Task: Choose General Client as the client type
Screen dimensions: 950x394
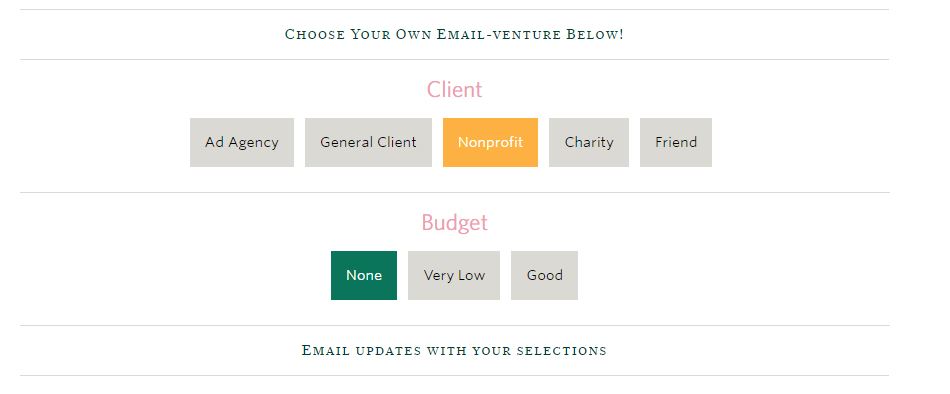Action: point(368,142)
